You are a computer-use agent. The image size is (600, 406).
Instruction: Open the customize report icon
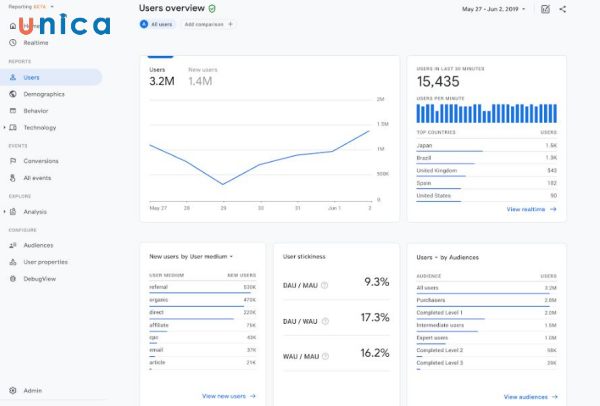tap(545, 9)
